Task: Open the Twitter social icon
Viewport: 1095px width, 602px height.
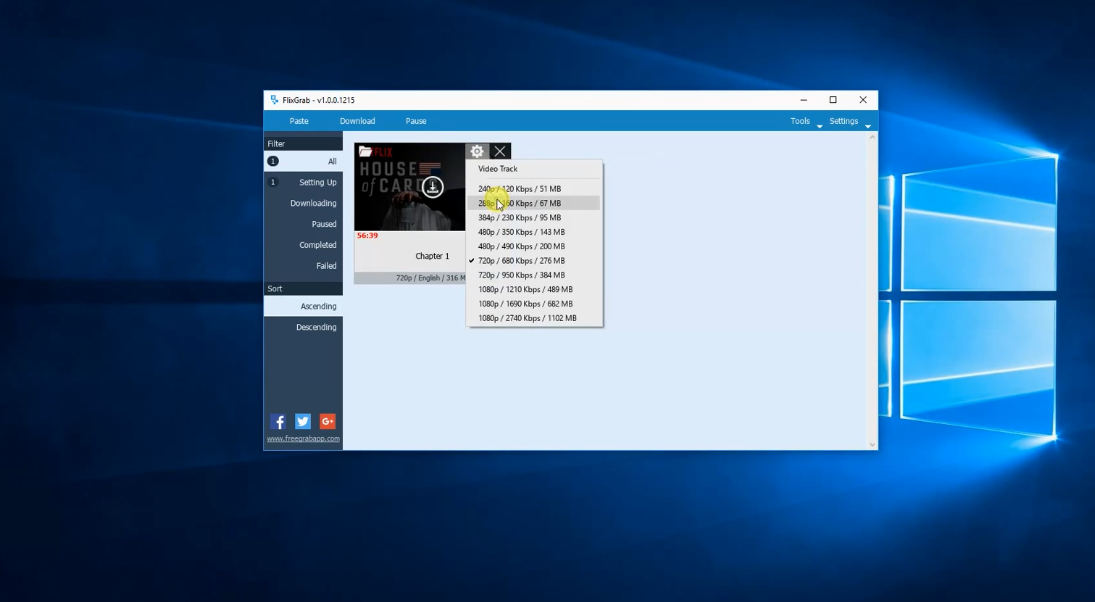Action: click(303, 422)
